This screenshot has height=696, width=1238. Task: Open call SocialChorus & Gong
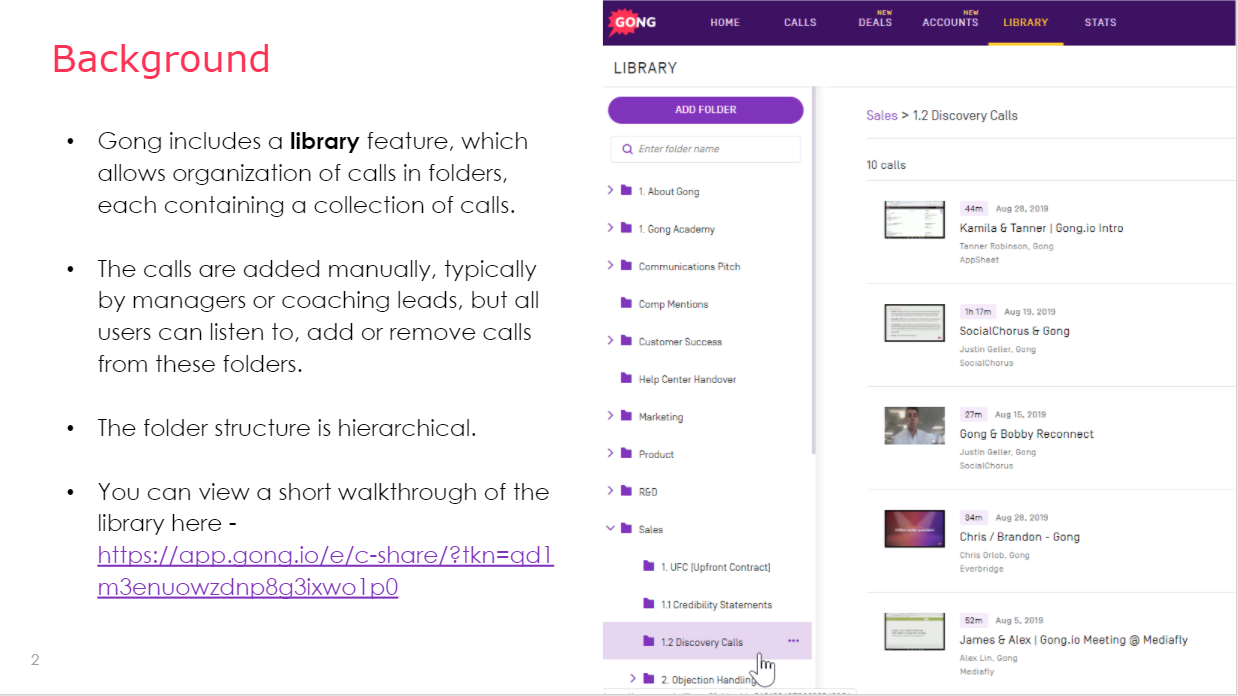pos(1014,331)
